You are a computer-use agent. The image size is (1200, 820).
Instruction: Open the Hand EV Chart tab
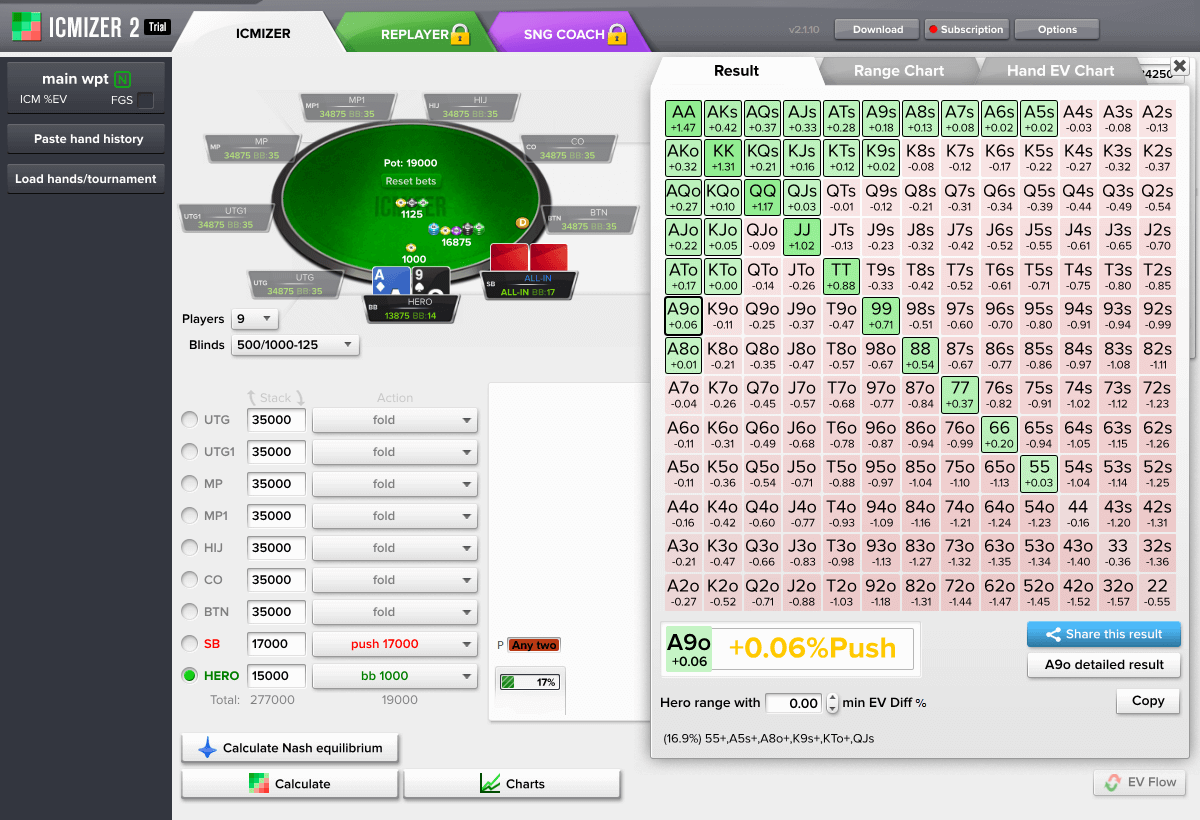(x=1060, y=71)
